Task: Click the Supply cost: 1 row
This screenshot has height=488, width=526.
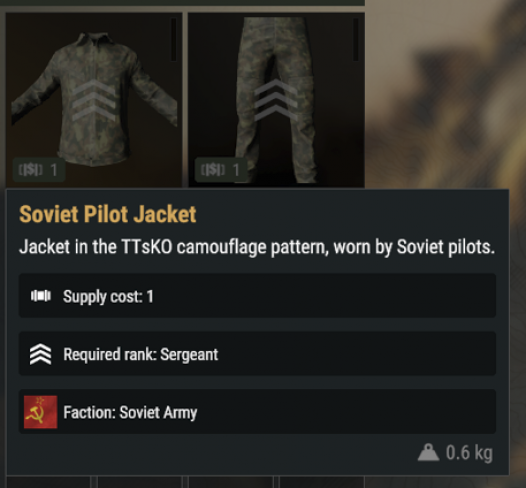Action: (257, 295)
